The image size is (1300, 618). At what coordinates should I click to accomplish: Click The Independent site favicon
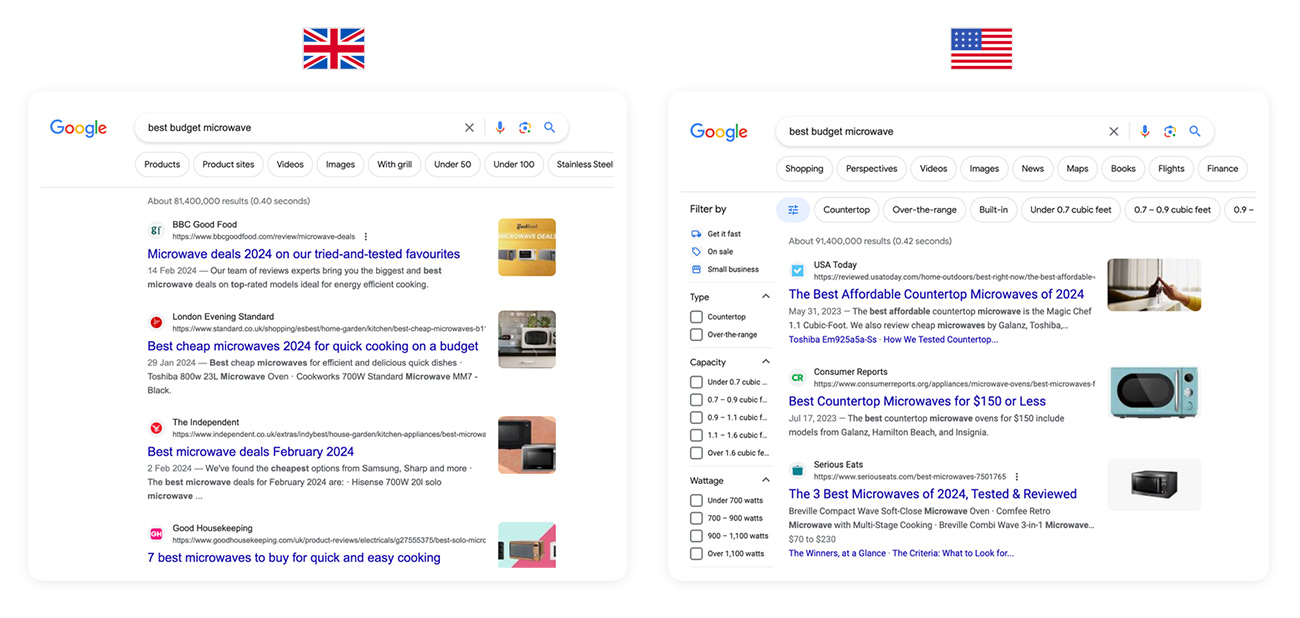click(156, 428)
